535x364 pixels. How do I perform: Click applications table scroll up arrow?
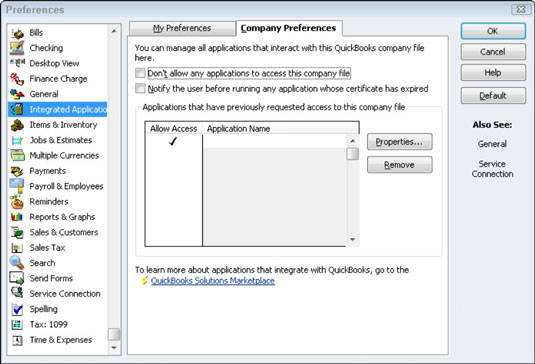[x=352, y=141]
